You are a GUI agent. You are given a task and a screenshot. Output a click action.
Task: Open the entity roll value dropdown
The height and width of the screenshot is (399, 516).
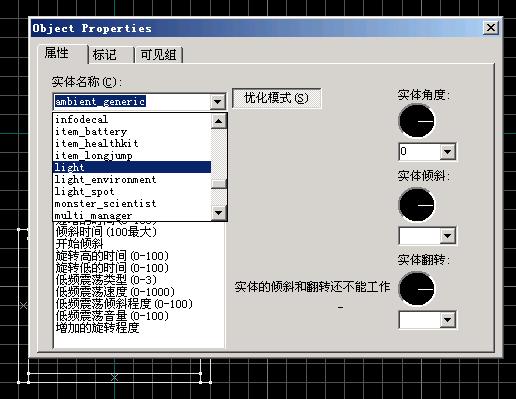tap(448, 320)
